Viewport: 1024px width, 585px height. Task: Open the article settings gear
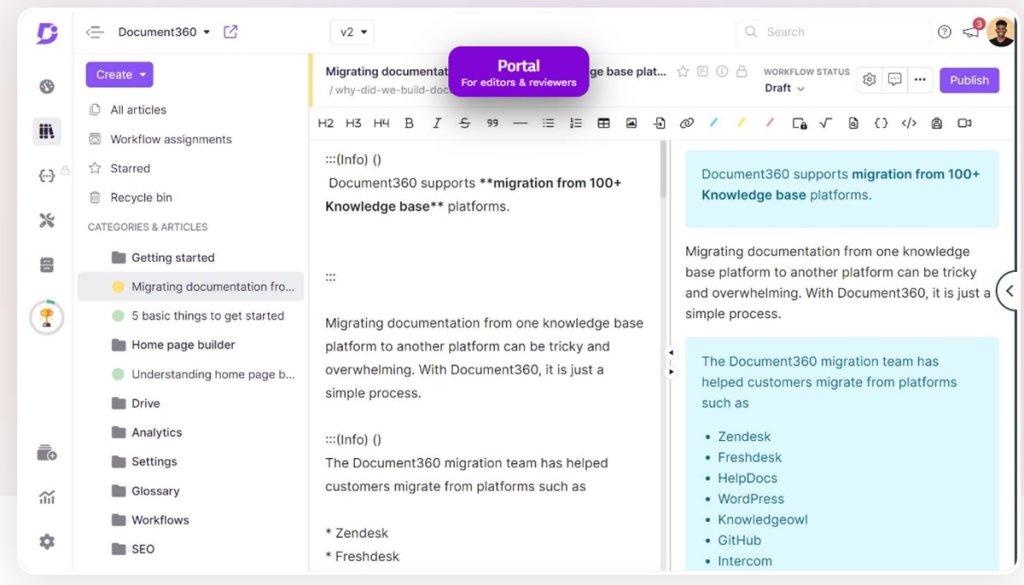click(869, 80)
